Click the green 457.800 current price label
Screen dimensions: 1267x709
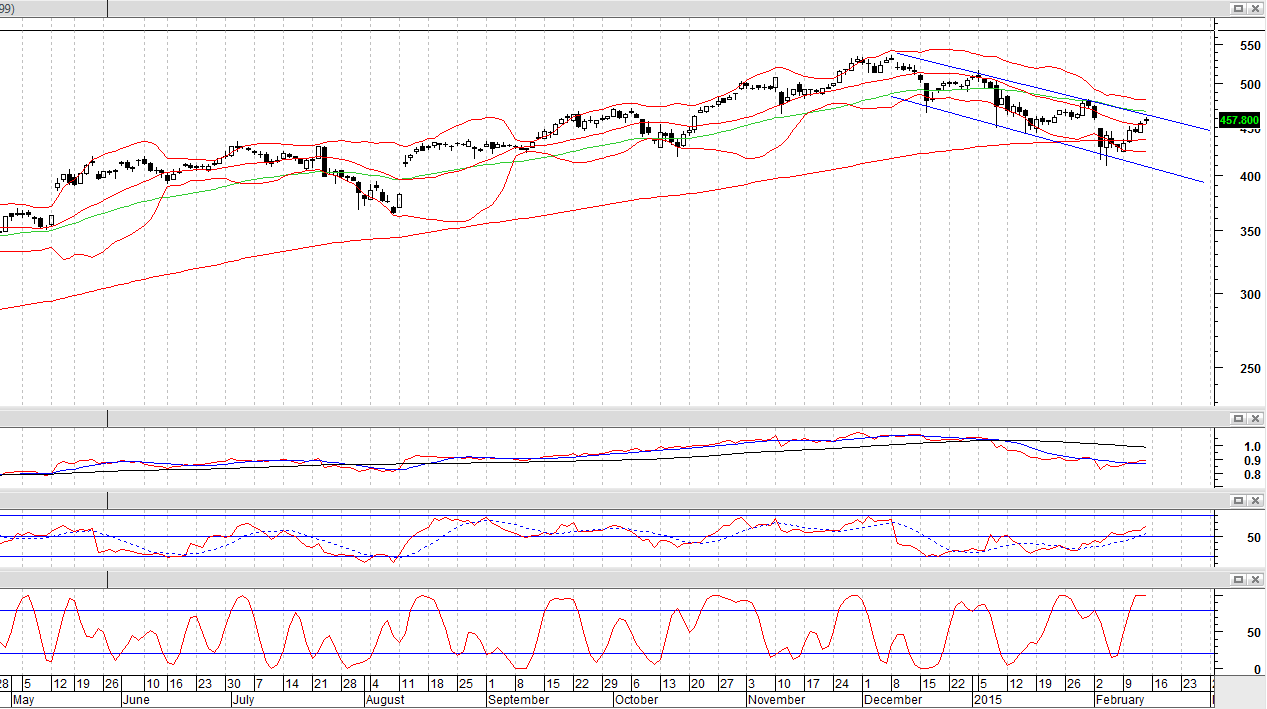tap(1240, 120)
